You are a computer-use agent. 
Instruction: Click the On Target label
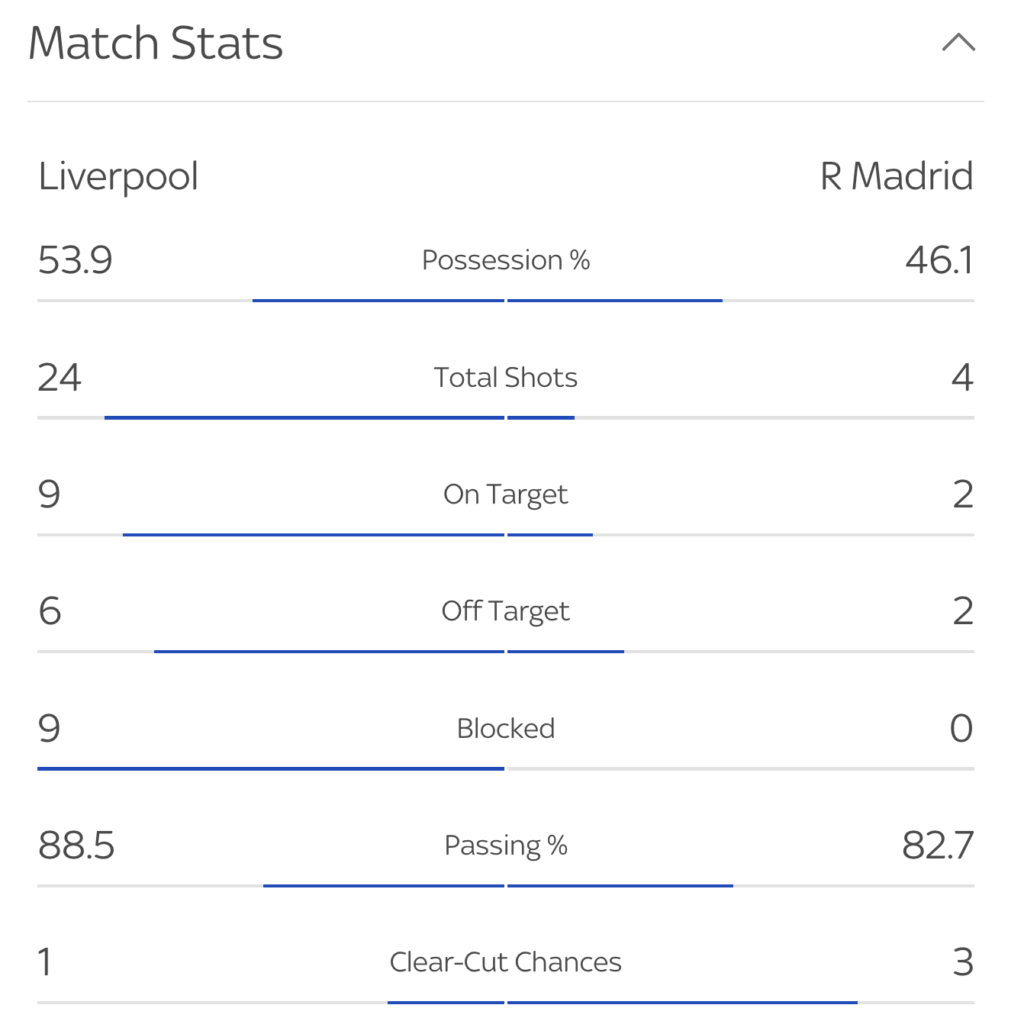click(505, 495)
